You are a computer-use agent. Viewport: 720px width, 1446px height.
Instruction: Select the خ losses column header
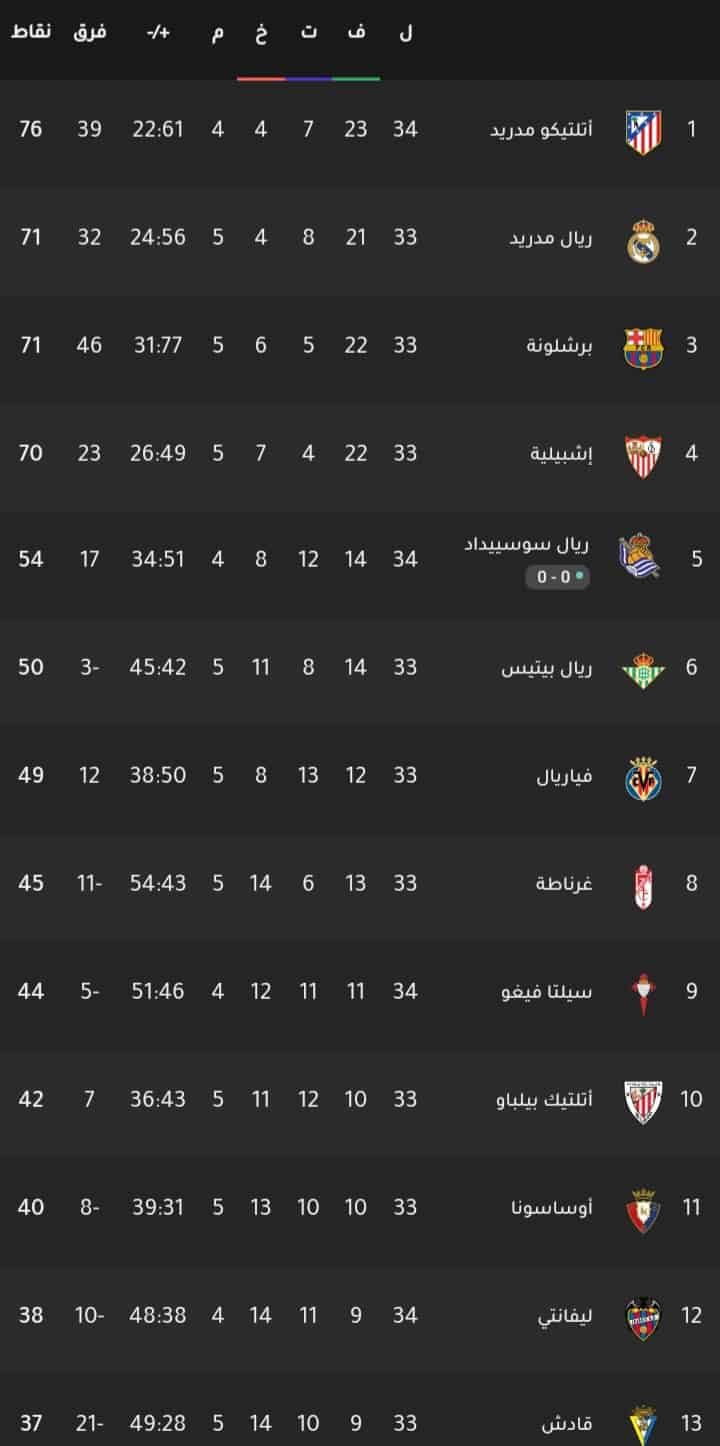[260, 33]
